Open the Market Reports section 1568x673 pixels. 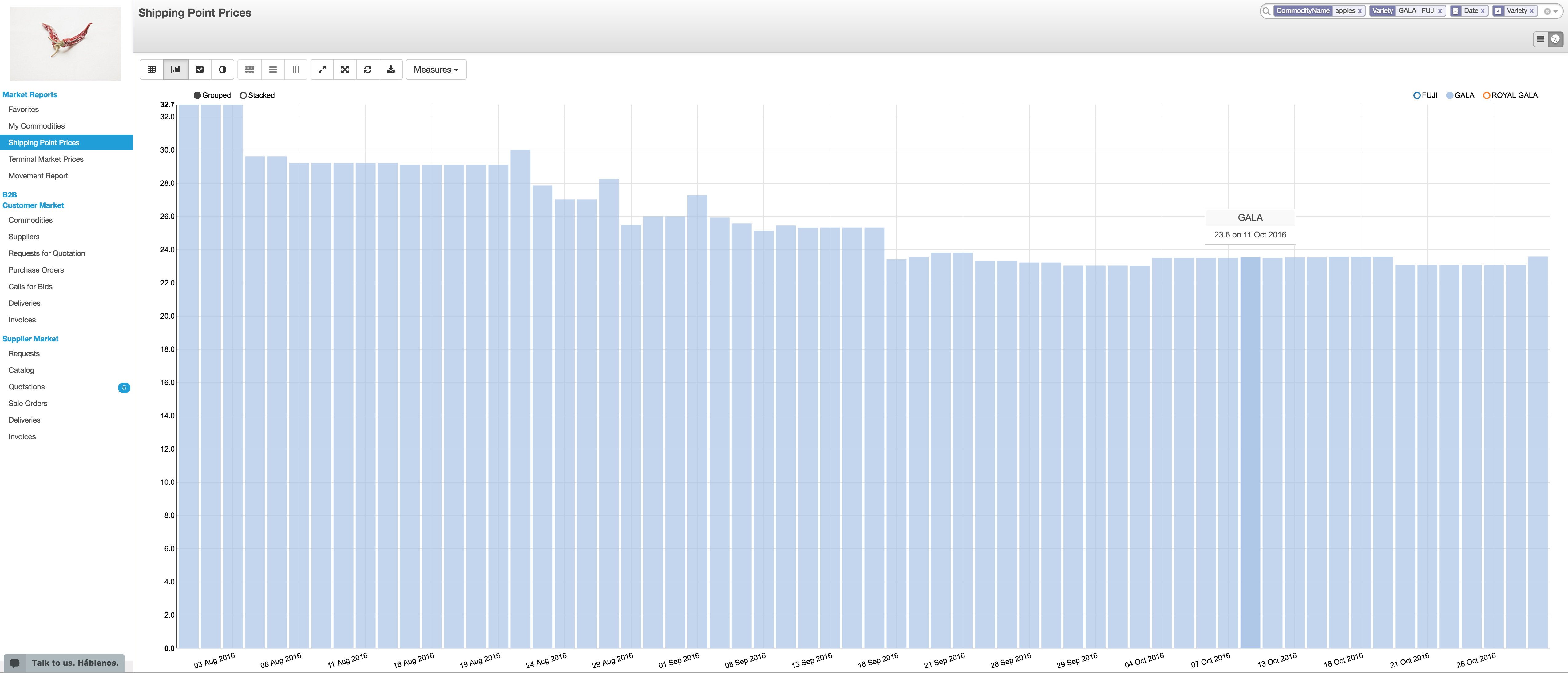pyautogui.click(x=30, y=94)
